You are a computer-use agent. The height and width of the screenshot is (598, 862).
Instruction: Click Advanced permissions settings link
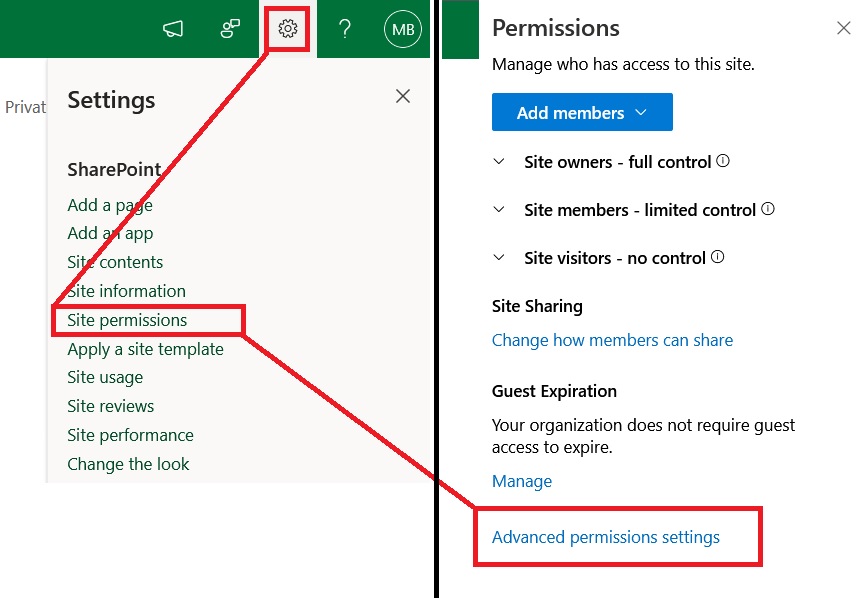click(x=605, y=537)
